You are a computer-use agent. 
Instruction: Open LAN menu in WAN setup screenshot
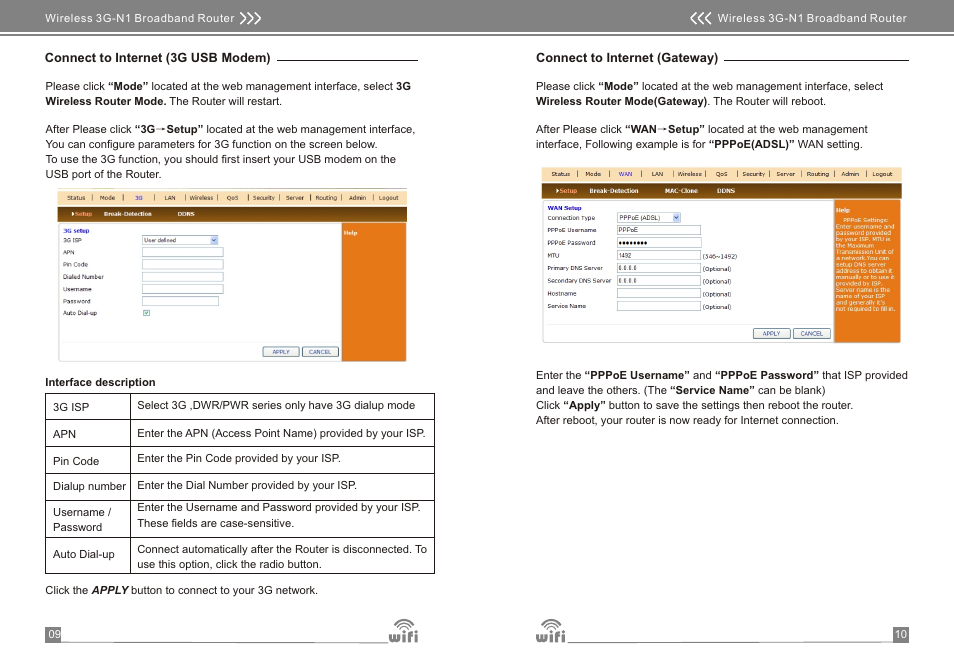(x=658, y=174)
